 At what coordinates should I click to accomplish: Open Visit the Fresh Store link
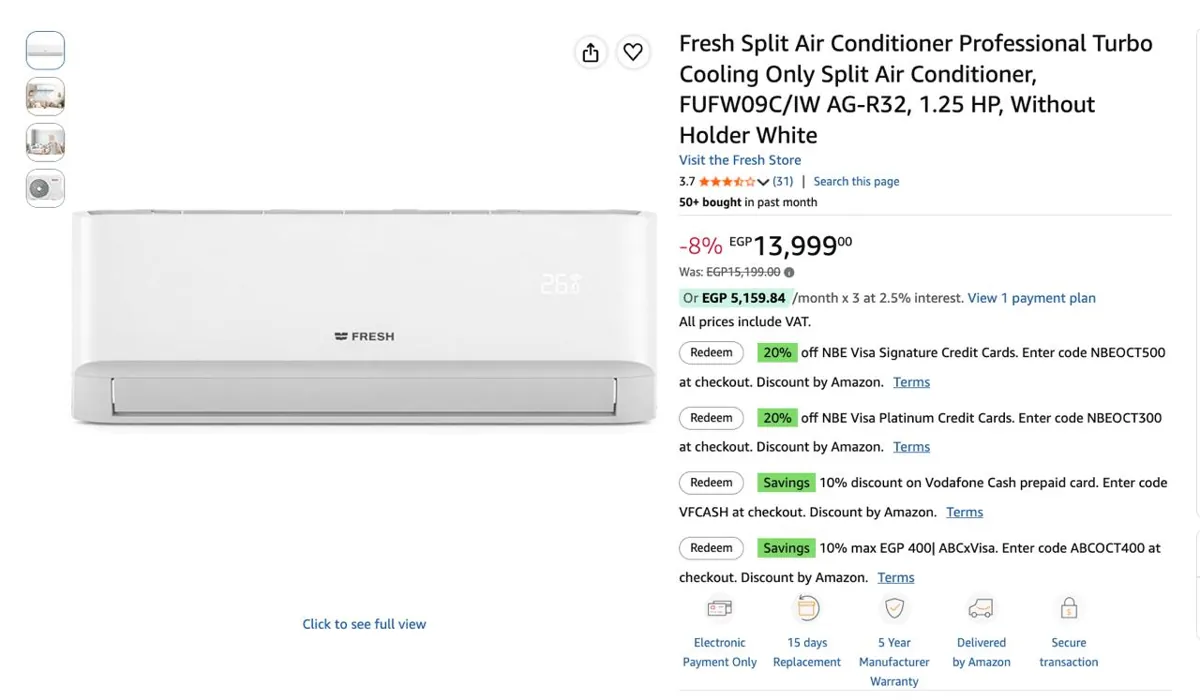click(x=740, y=160)
